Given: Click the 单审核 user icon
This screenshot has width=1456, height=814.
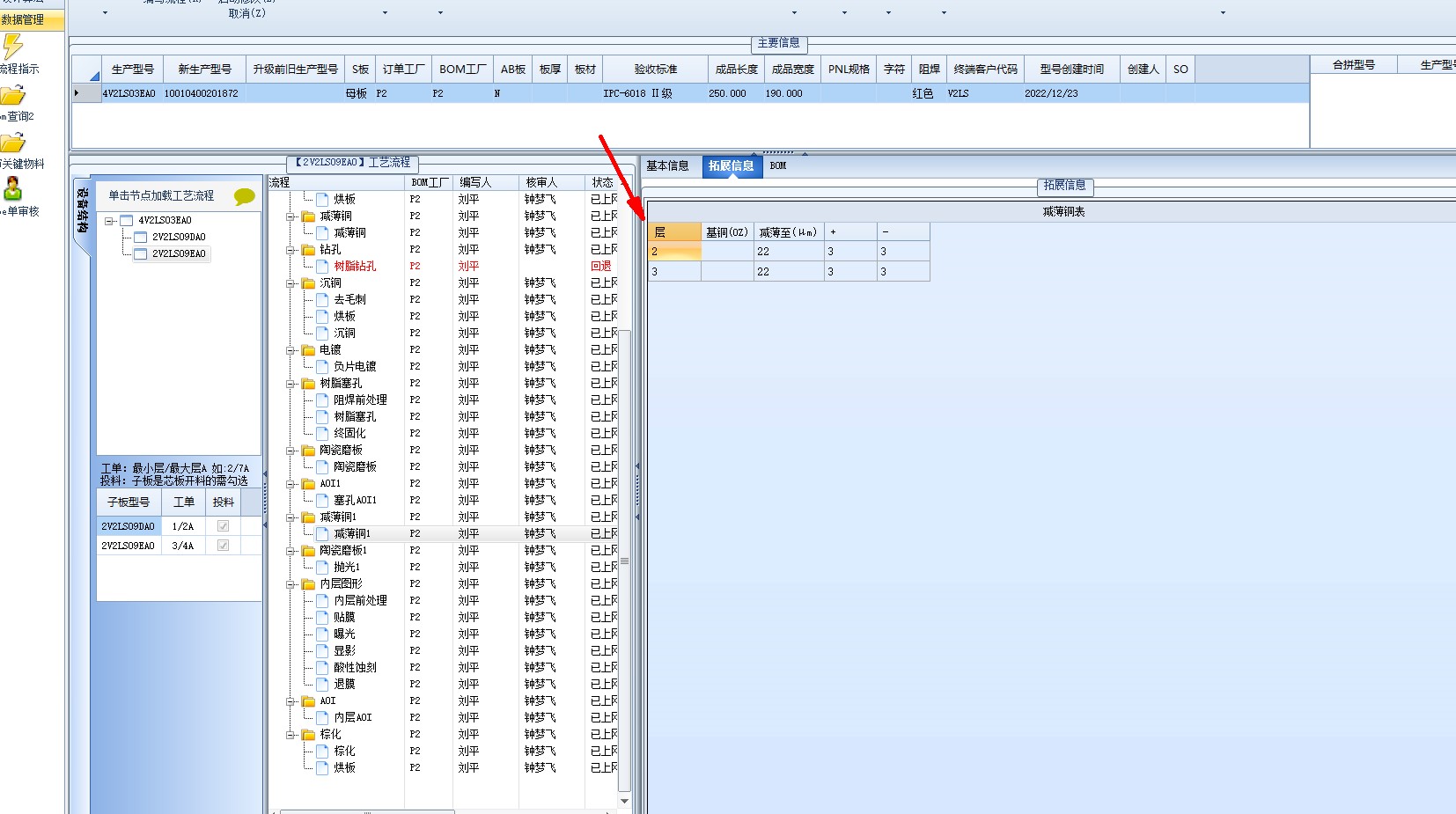Looking at the screenshot, I should [13, 189].
